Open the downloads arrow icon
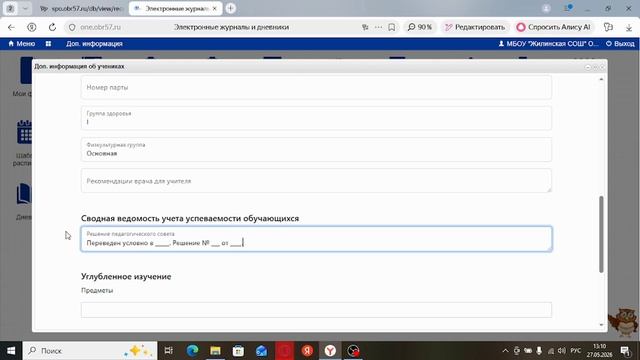The width and height of the screenshot is (640, 360). click(x=629, y=27)
